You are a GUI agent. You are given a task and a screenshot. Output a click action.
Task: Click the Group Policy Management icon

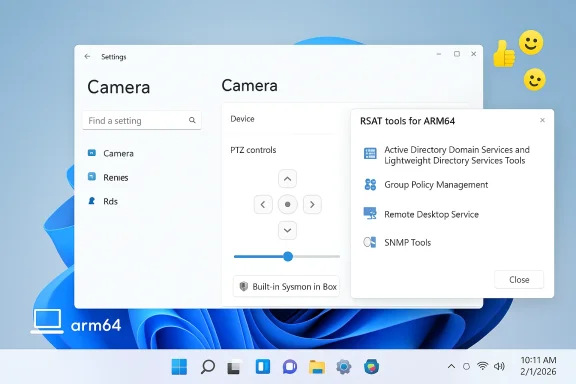coord(370,184)
